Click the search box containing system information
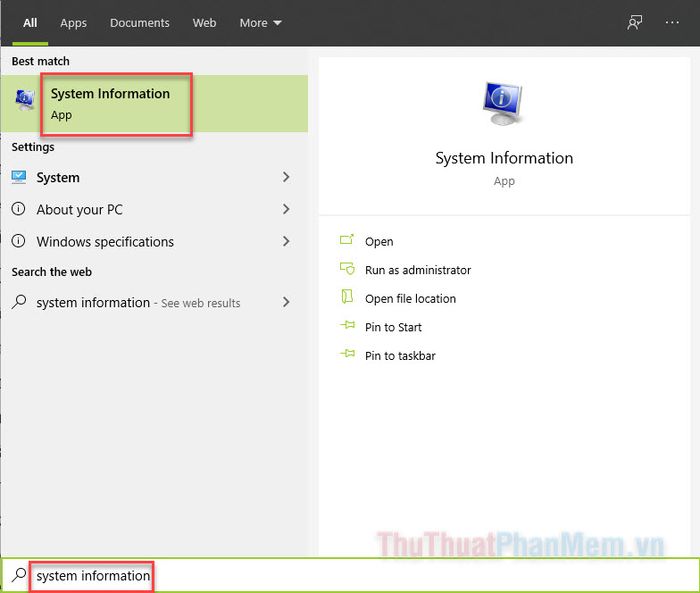Screen dimensions: 700x593 [x=350, y=575]
